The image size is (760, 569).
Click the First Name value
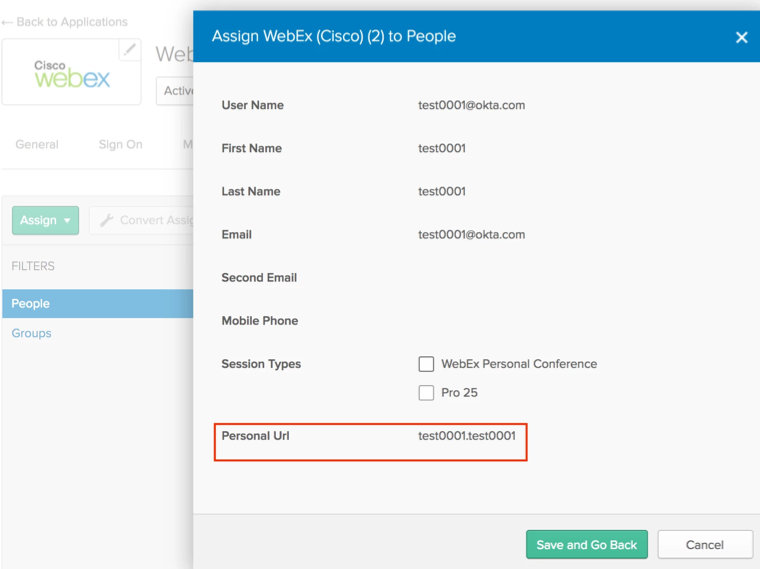point(442,148)
